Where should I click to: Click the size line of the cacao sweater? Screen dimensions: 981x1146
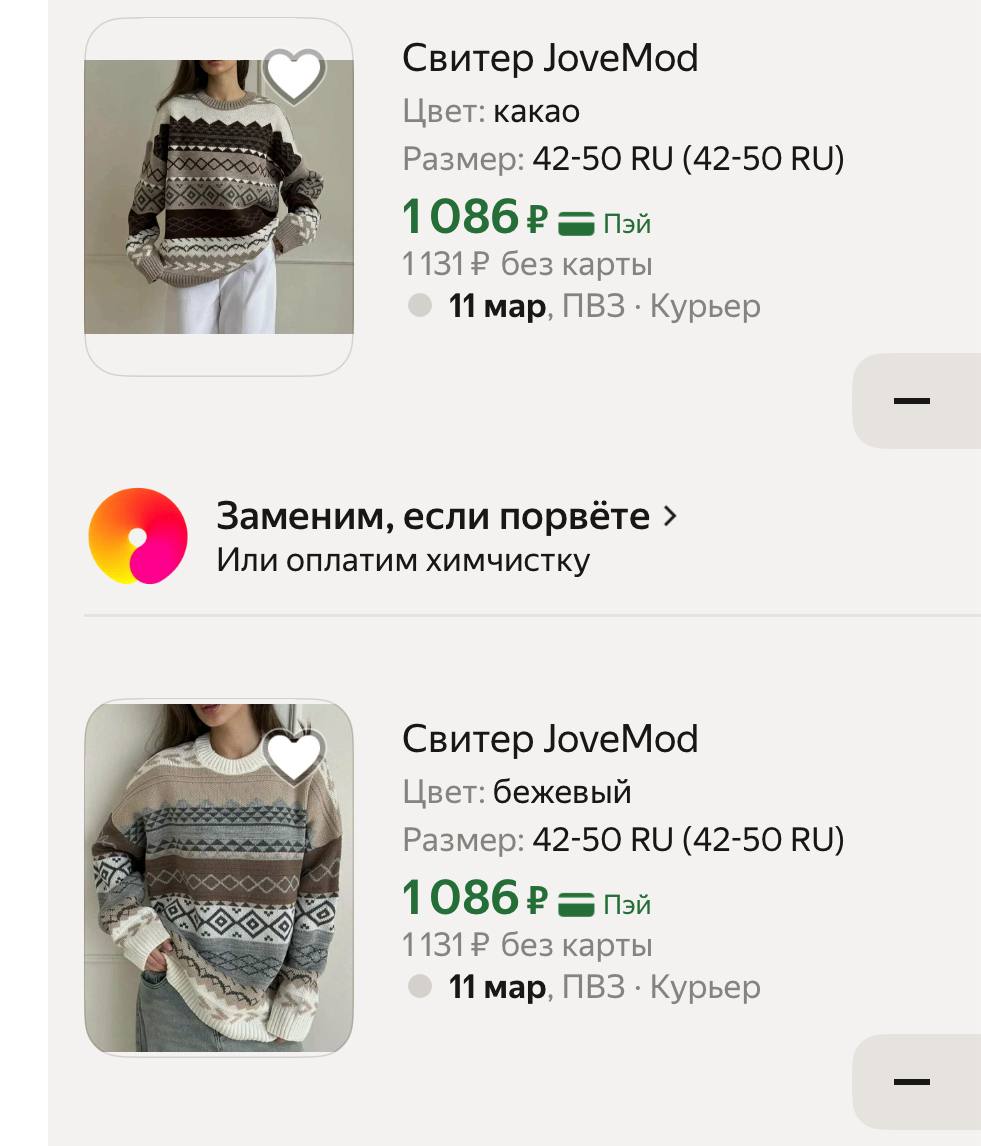623,158
